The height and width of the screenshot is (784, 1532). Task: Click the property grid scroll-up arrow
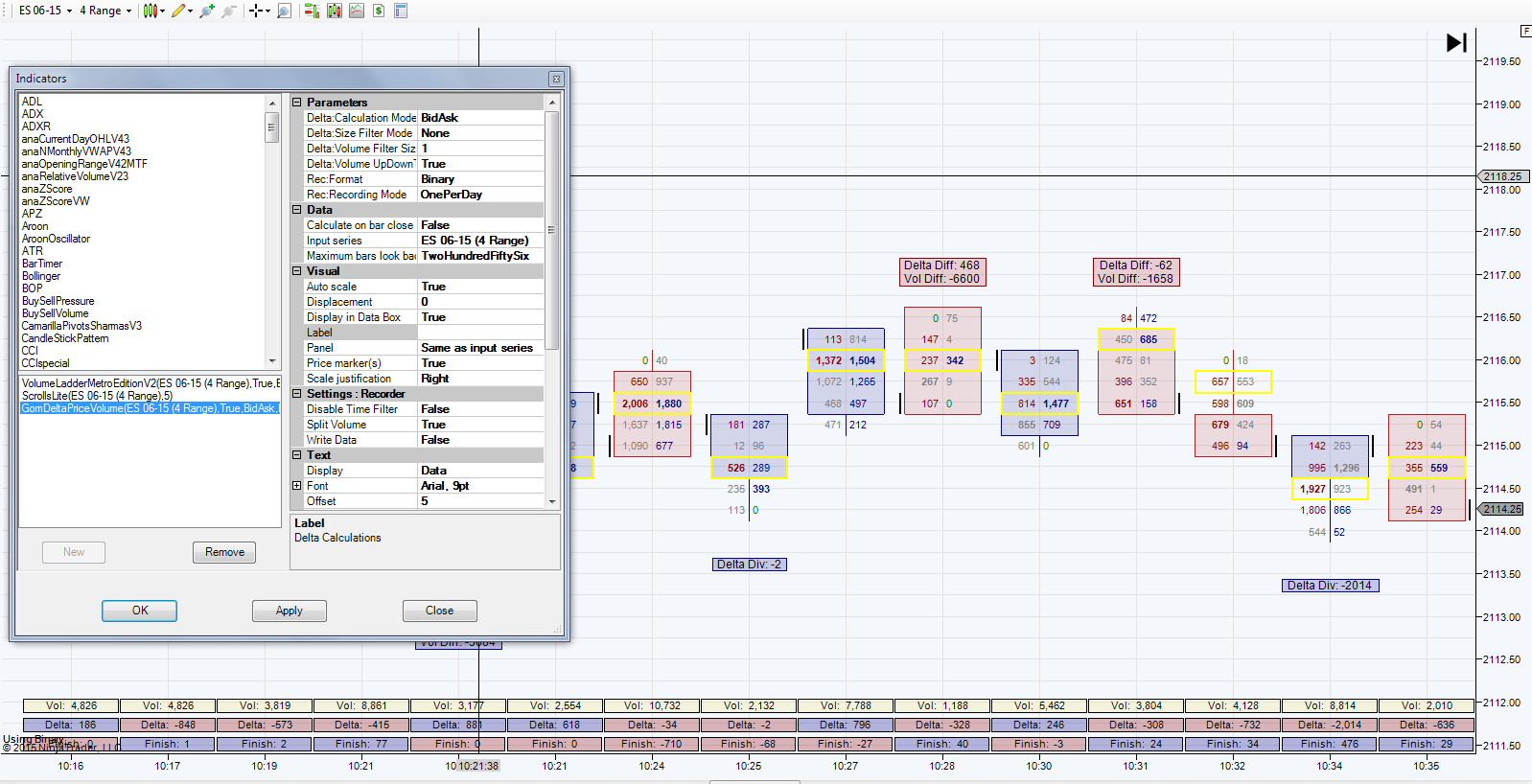pyautogui.click(x=552, y=102)
